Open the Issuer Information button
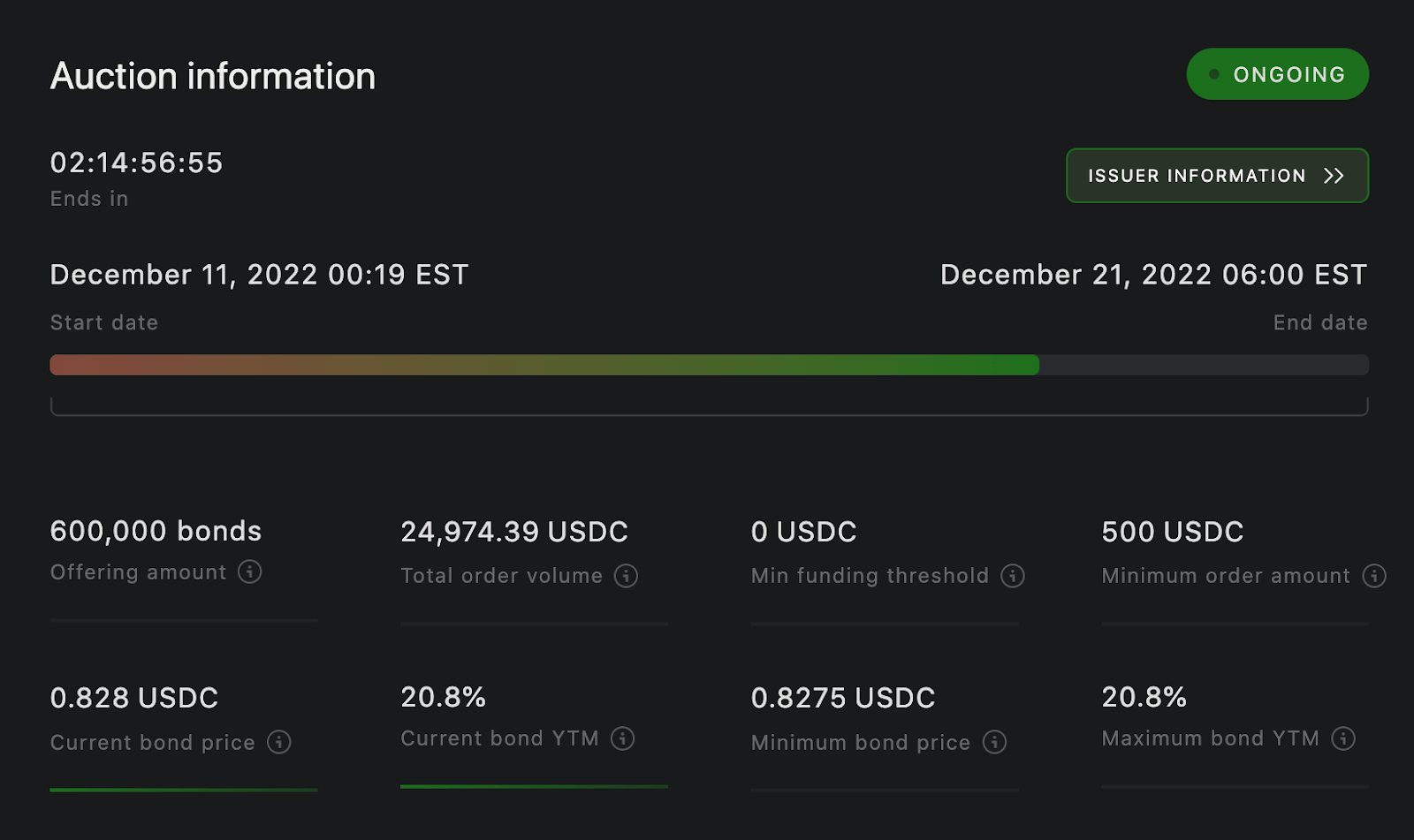The image size is (1414, 840). click(1217, 176)
